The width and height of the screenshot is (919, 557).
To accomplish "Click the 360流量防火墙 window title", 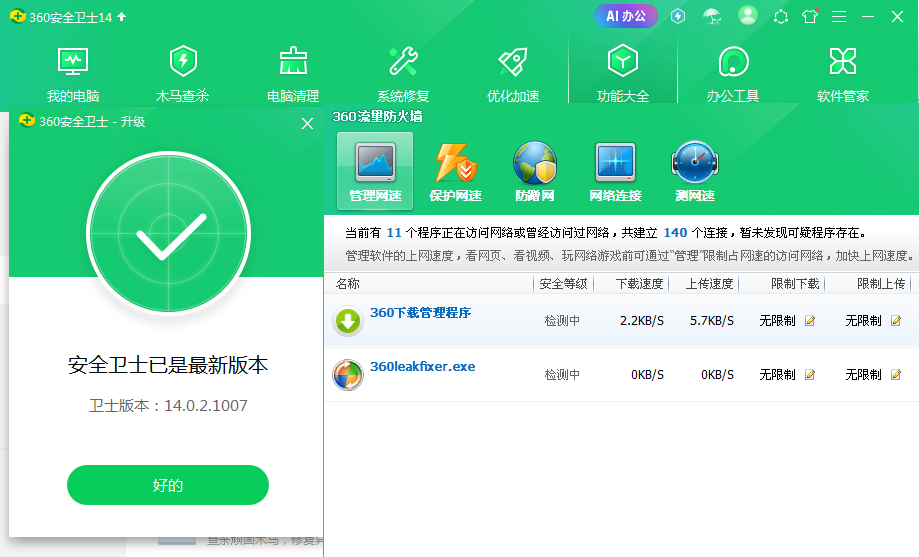I will click(377, 117).
